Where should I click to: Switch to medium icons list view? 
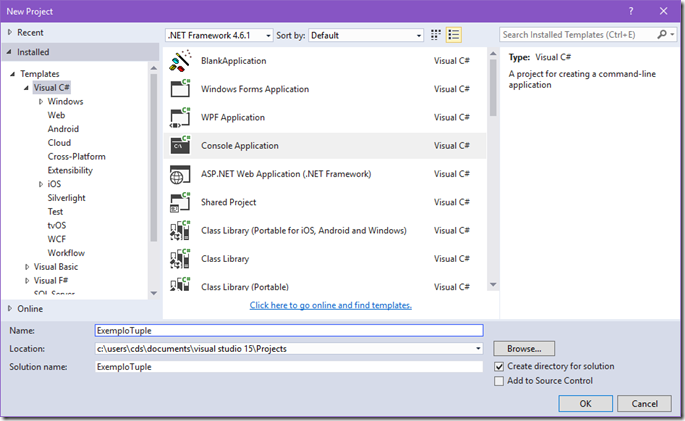tap(454, 35)
